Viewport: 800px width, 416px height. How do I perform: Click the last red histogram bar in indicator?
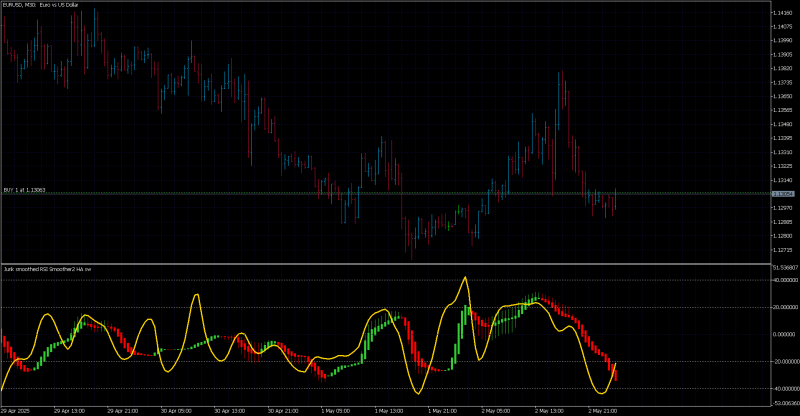pyautogui.click(x=616, y=374)
